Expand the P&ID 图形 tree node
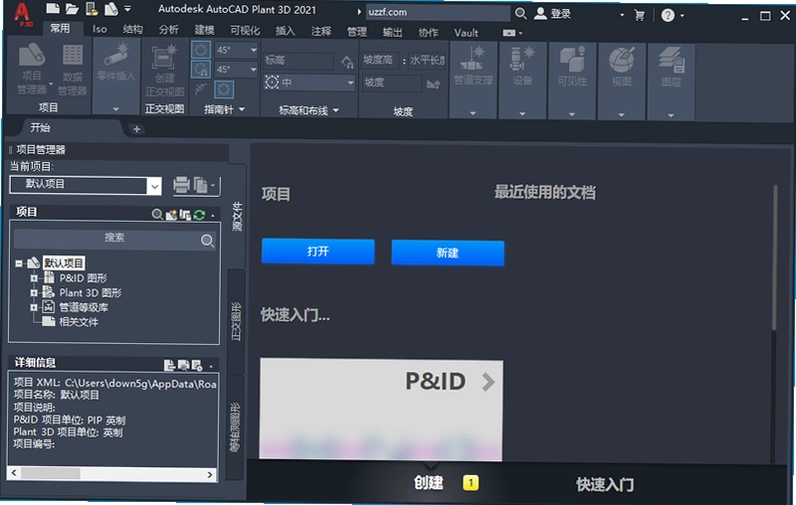Viewport: 796px width, 505px height. pos(34,278)
